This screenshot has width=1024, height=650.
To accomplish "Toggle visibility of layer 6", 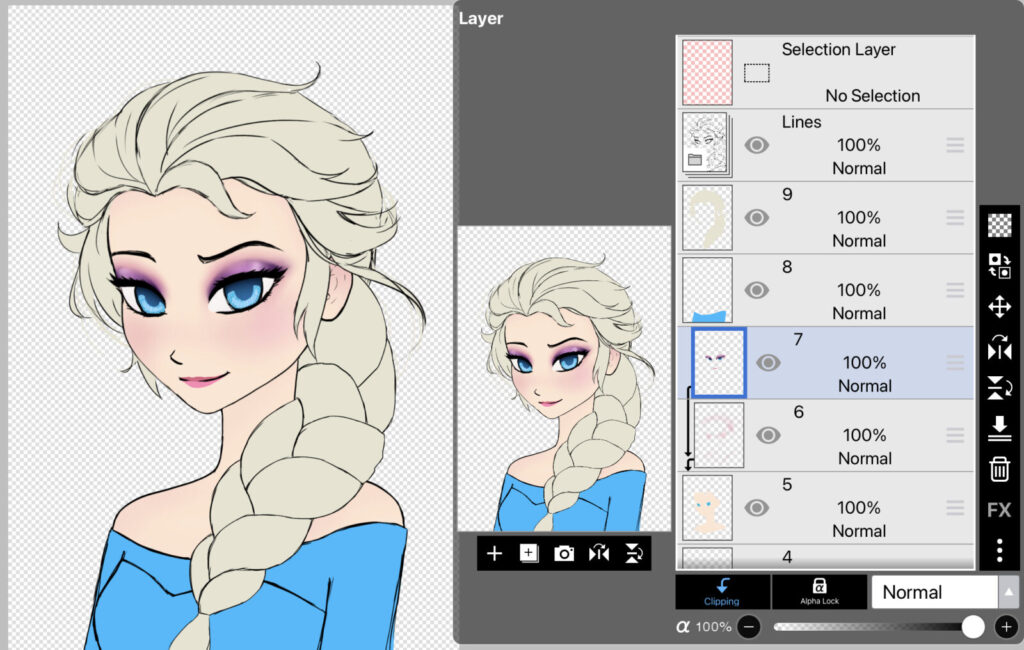I will (769, 435).
